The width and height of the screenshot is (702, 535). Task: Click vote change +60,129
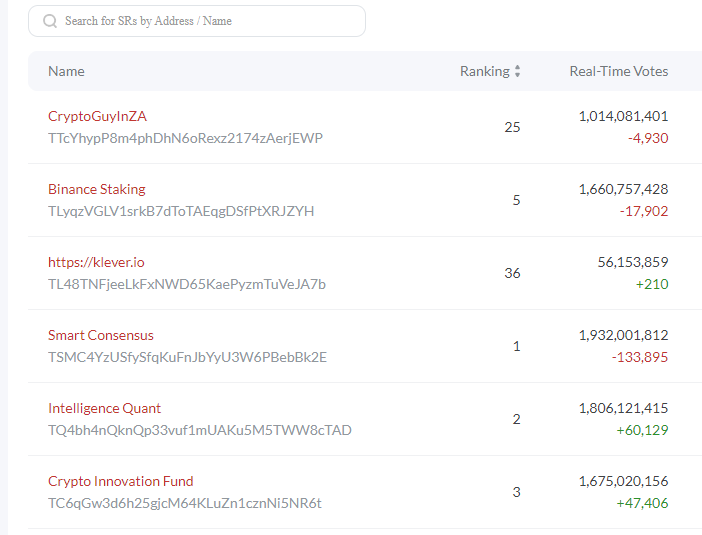[642, 430]
